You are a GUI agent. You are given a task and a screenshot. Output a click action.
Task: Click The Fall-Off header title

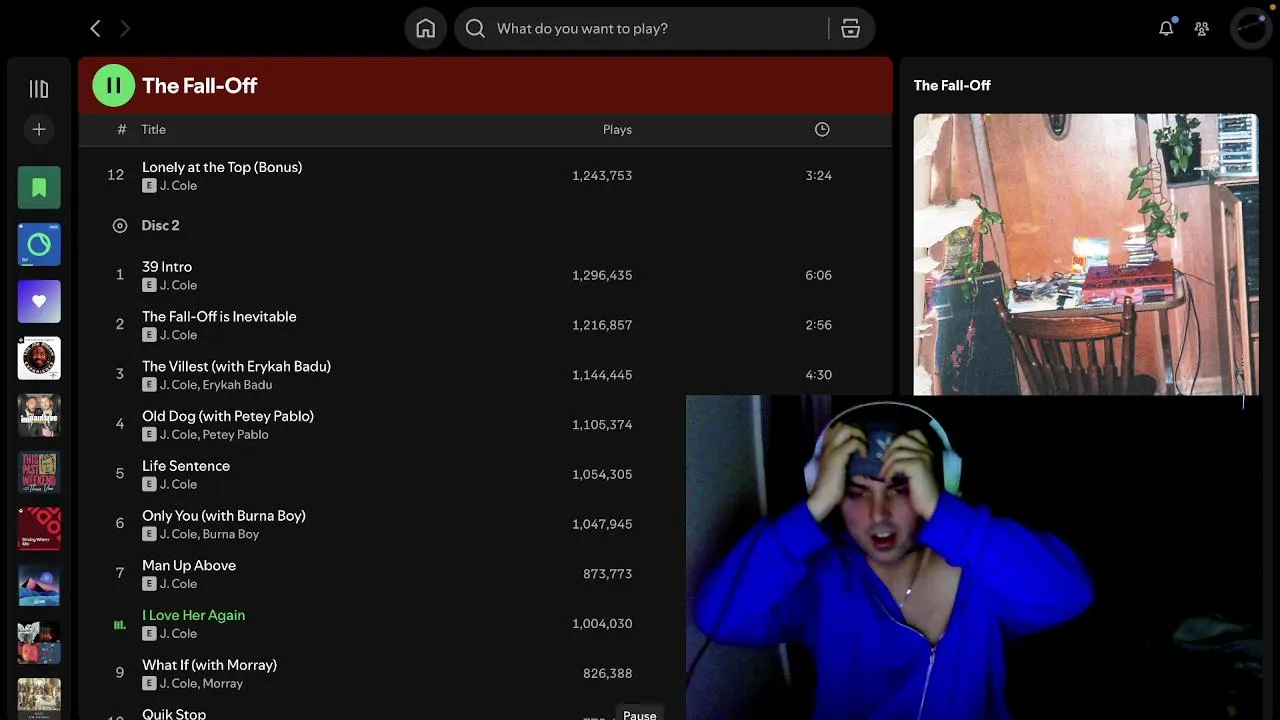(x=200, y=86)
